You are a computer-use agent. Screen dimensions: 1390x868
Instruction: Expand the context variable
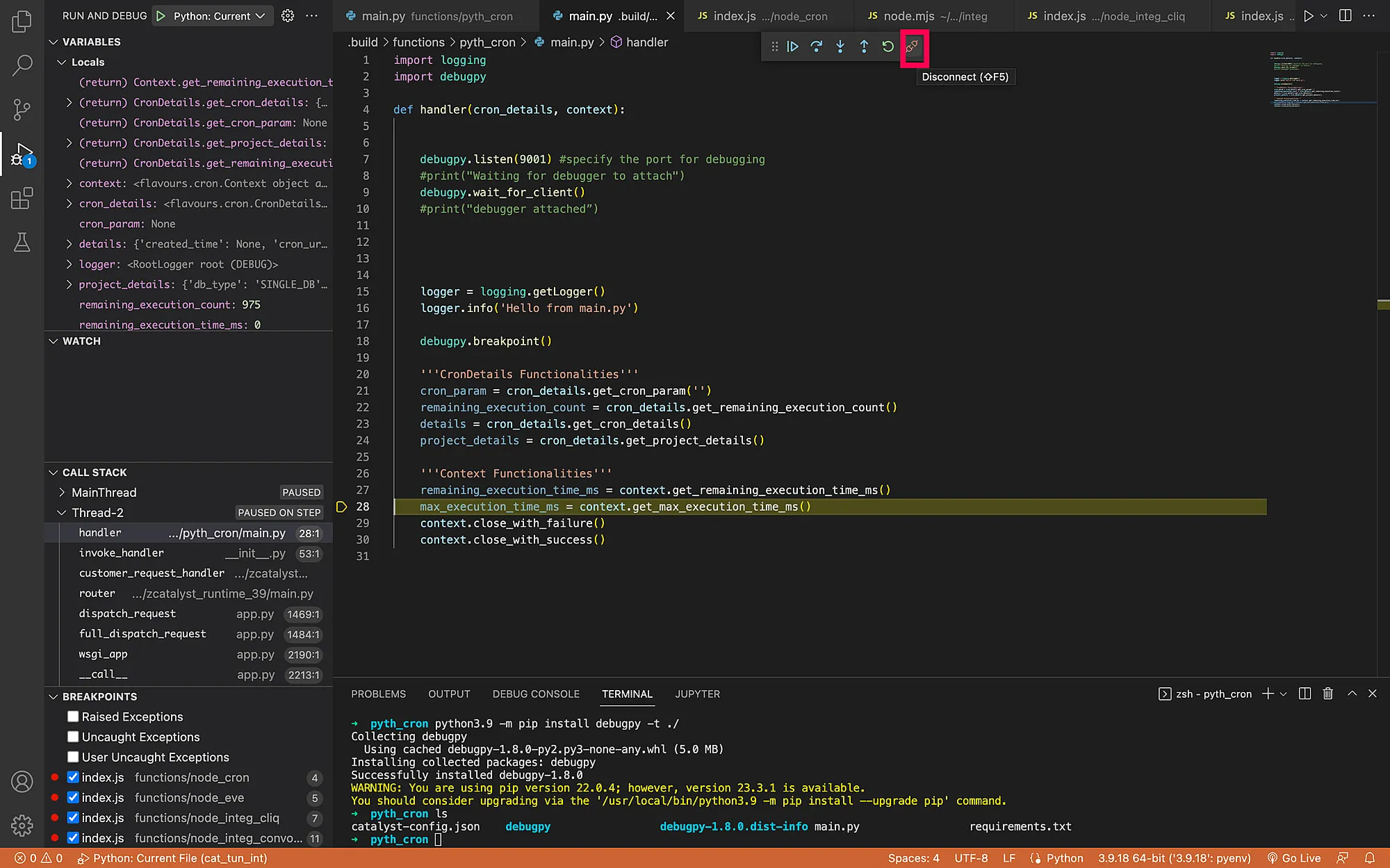(x=69, y=183)
